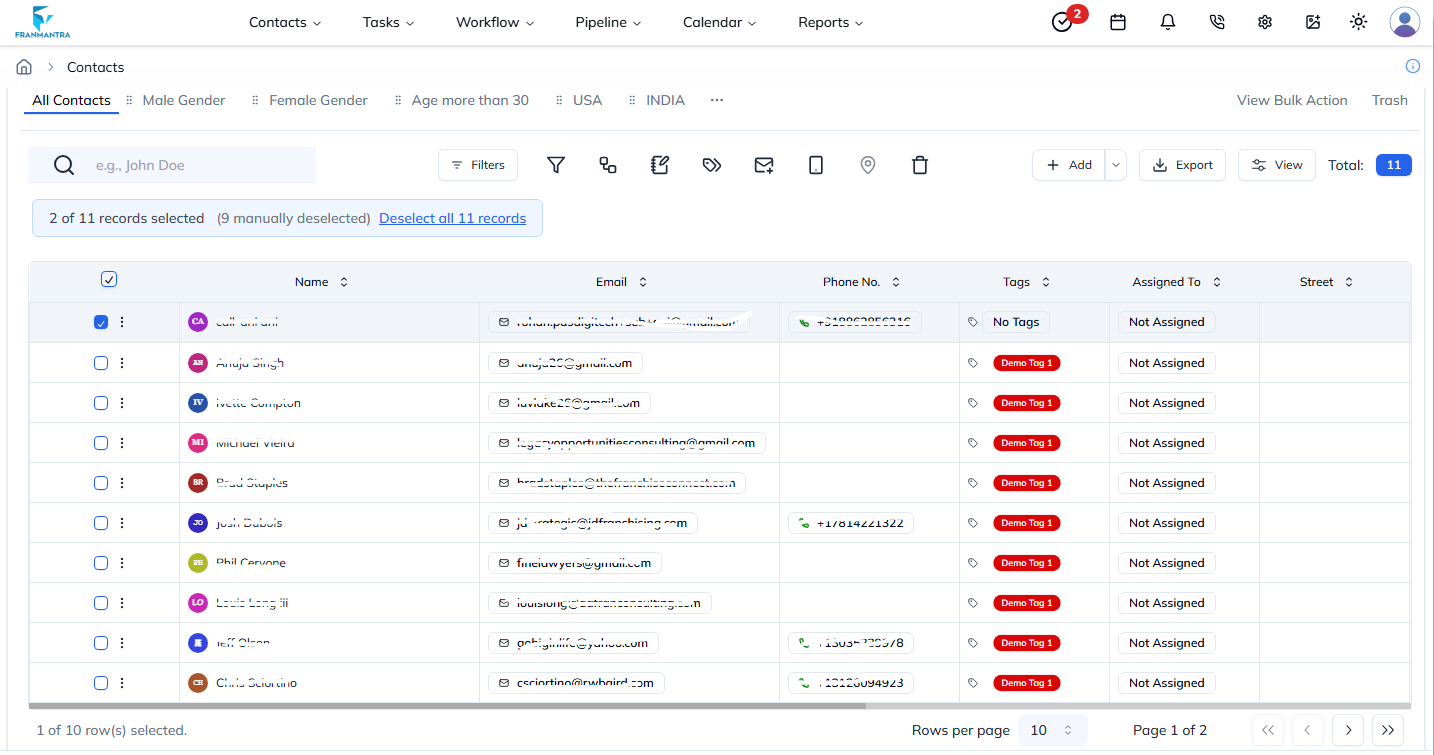Open the settings gear icon
Screen dimensions: 1434x755
click(1264, 22)
